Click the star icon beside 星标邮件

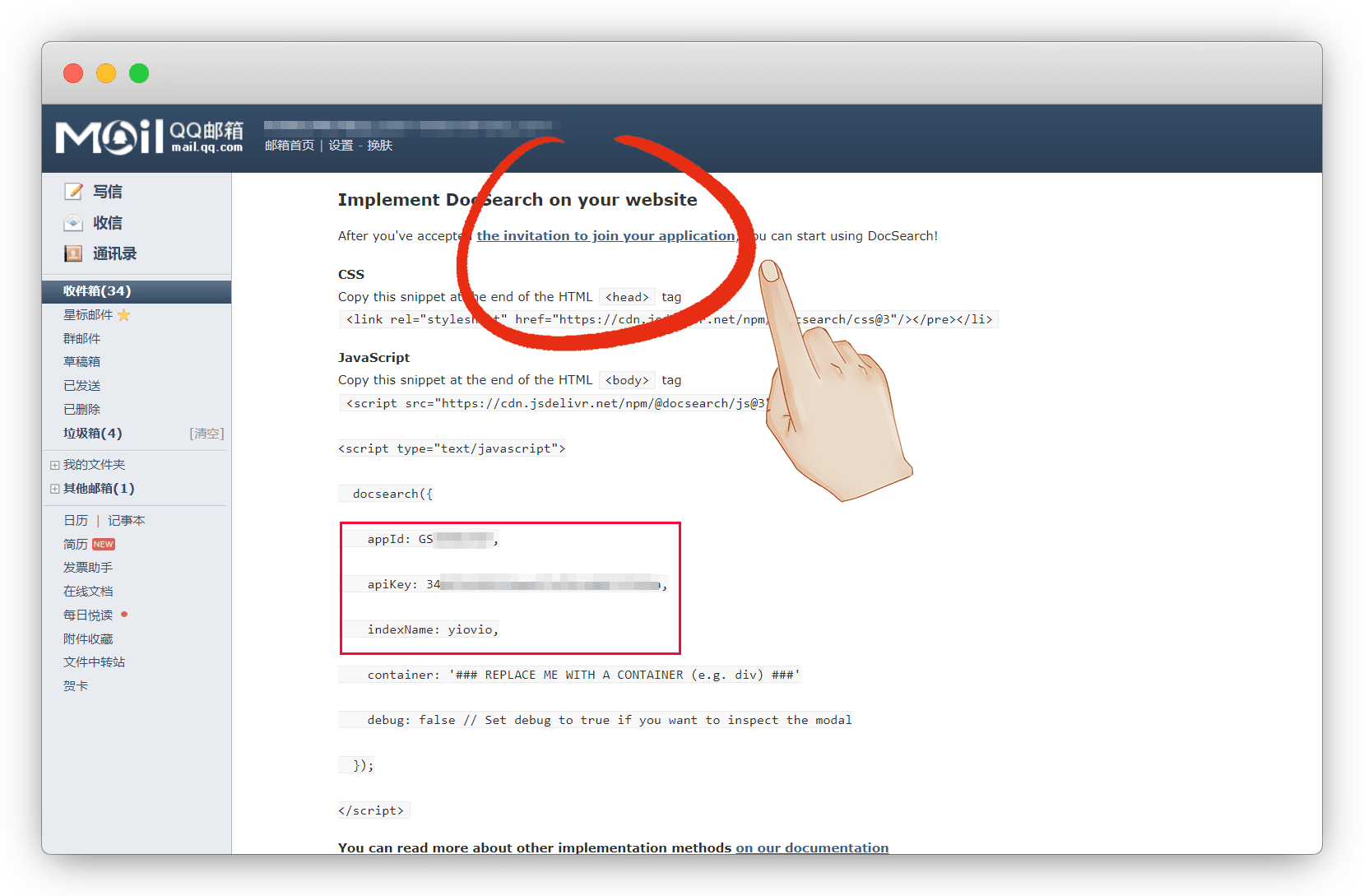pos(124,315)
